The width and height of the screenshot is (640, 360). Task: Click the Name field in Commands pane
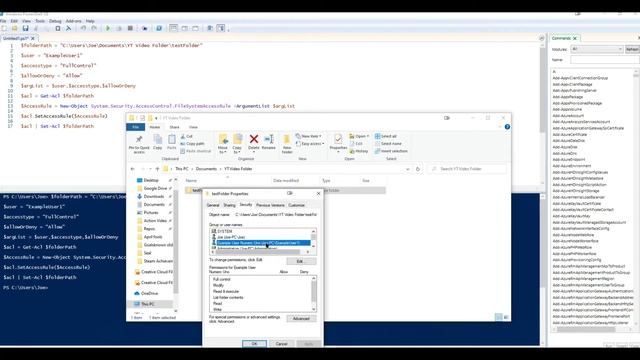pos(605,60)
